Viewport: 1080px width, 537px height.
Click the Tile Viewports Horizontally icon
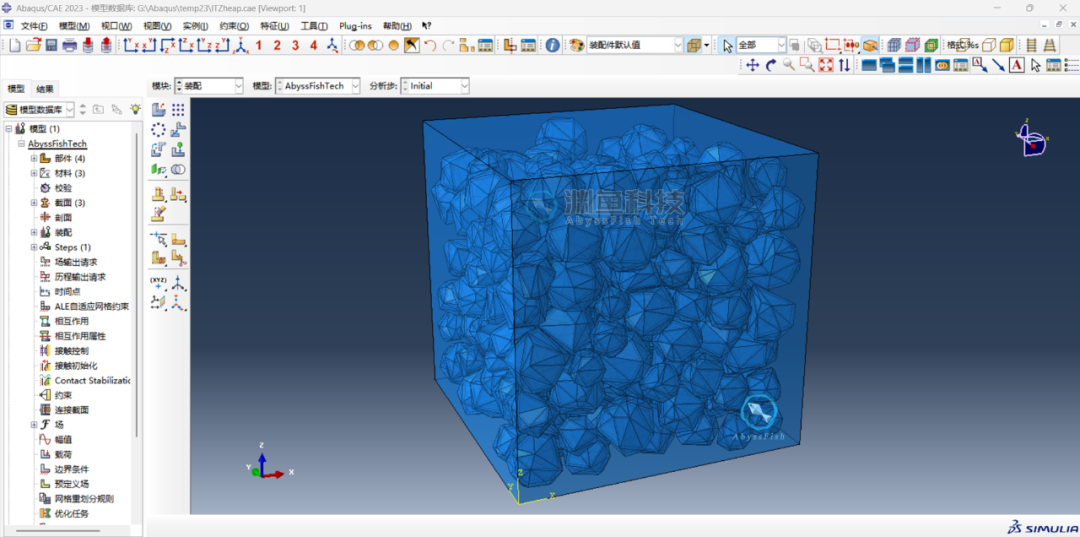(906, 65)
